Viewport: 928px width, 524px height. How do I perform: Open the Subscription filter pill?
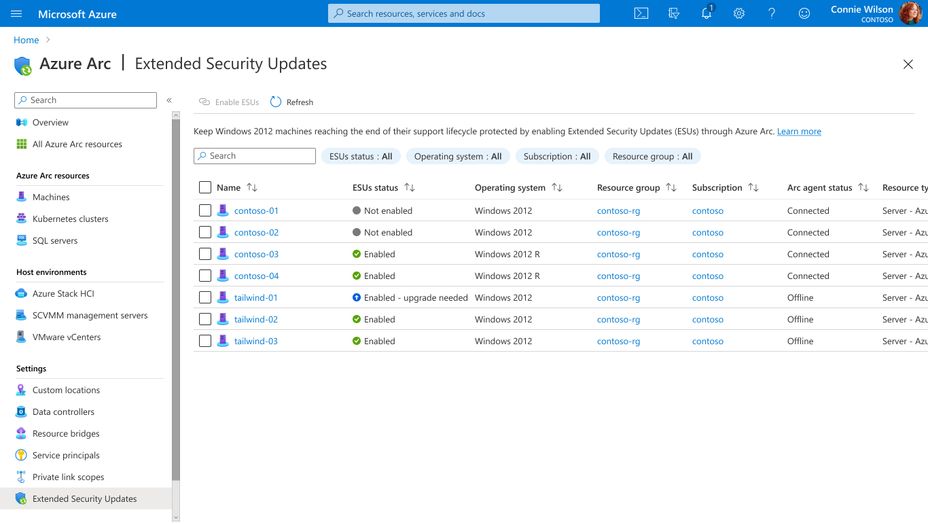pyautogui.click(x=557, y=156)
